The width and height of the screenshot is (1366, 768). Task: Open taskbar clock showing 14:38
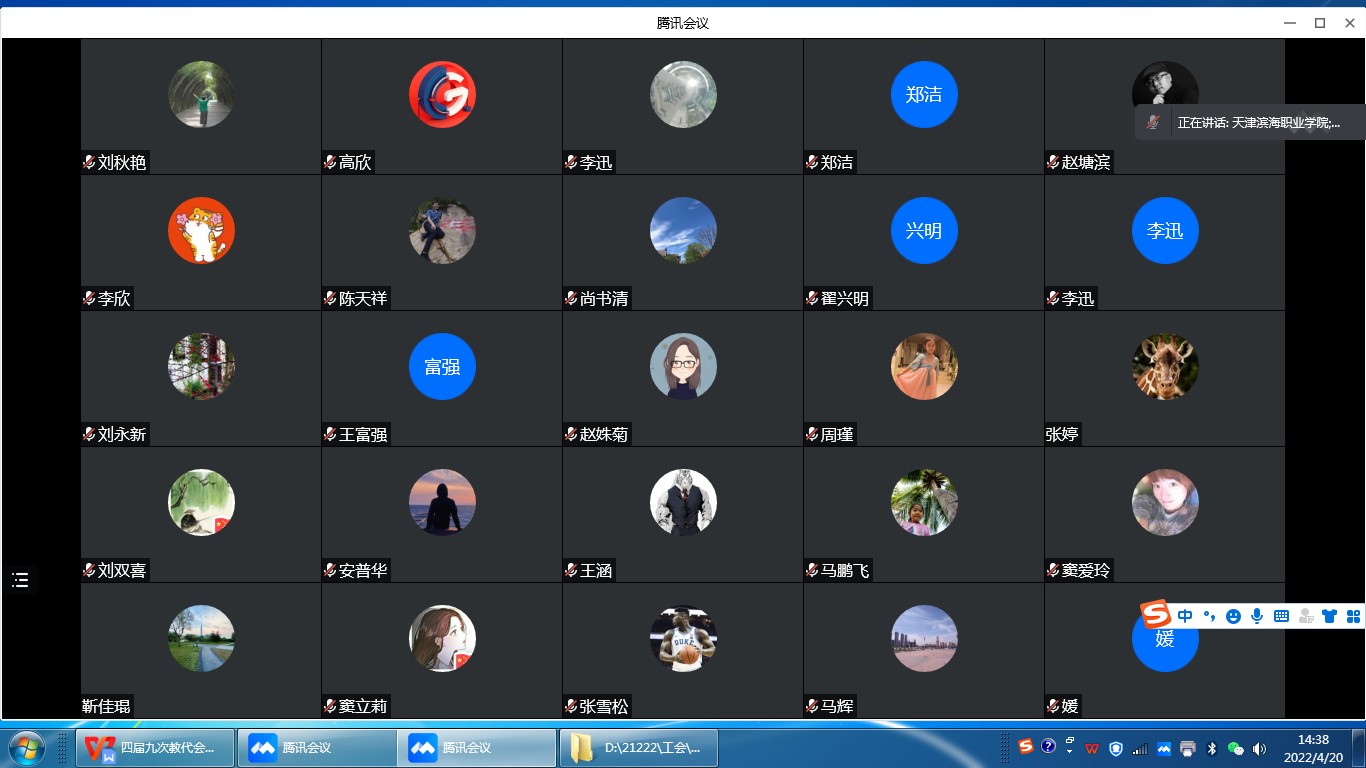click(x=1312, y=747)
